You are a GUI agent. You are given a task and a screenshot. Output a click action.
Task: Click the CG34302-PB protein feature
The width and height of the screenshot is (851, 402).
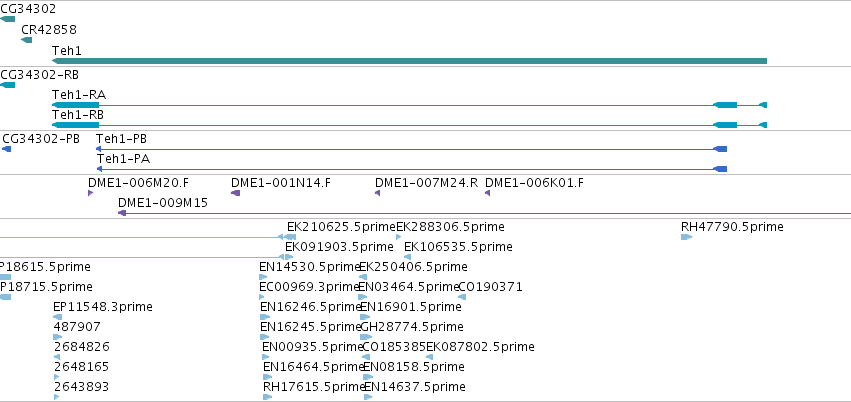tap(7, 149)
